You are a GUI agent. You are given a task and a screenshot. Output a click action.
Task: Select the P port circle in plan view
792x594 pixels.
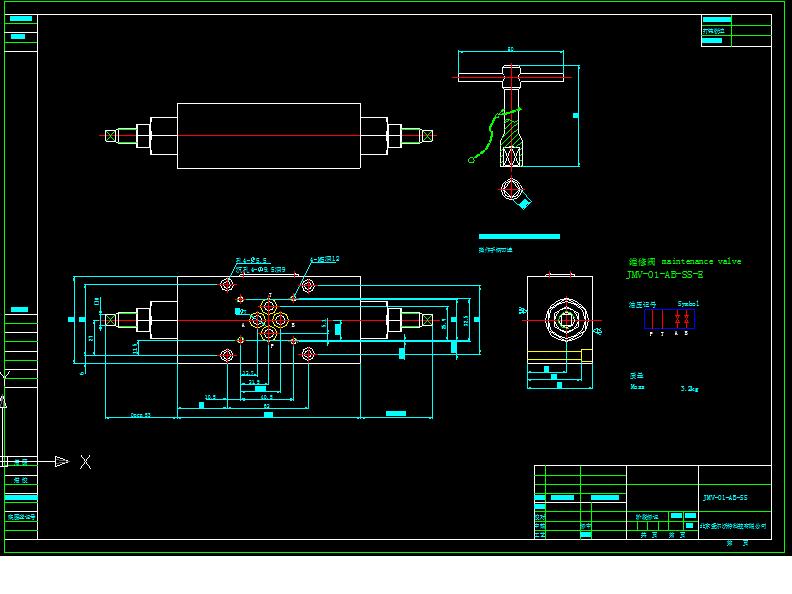[x=269, y=333]
